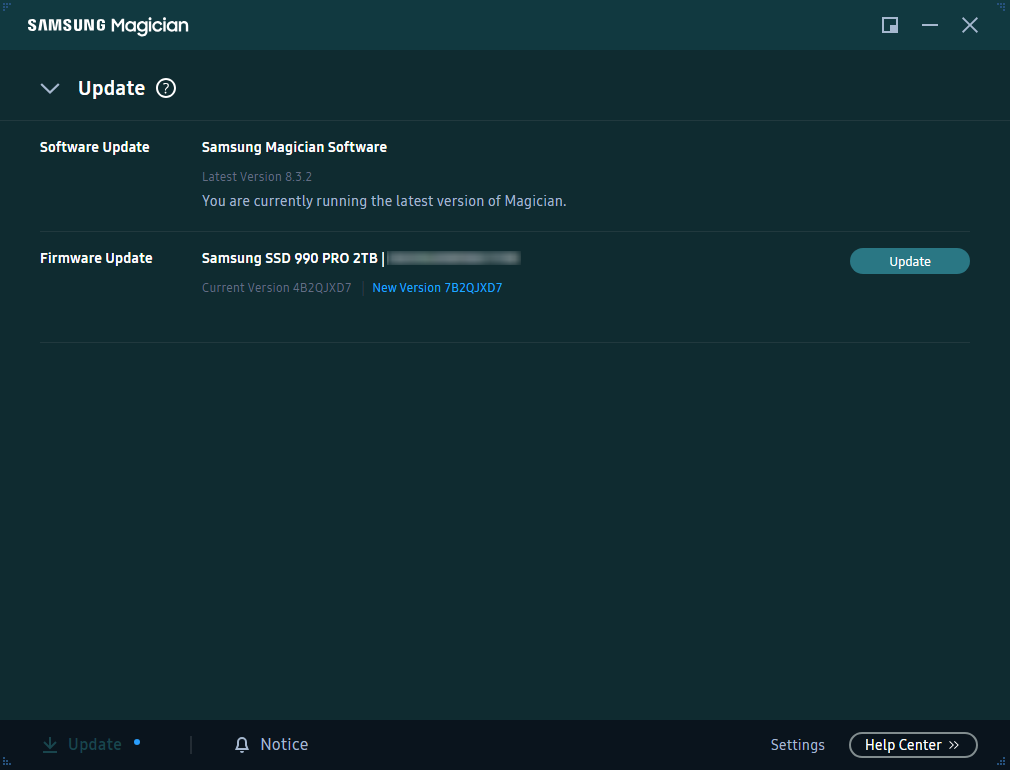
Task: Minimize the Samsung Magician window
Action: click(929, 25)
